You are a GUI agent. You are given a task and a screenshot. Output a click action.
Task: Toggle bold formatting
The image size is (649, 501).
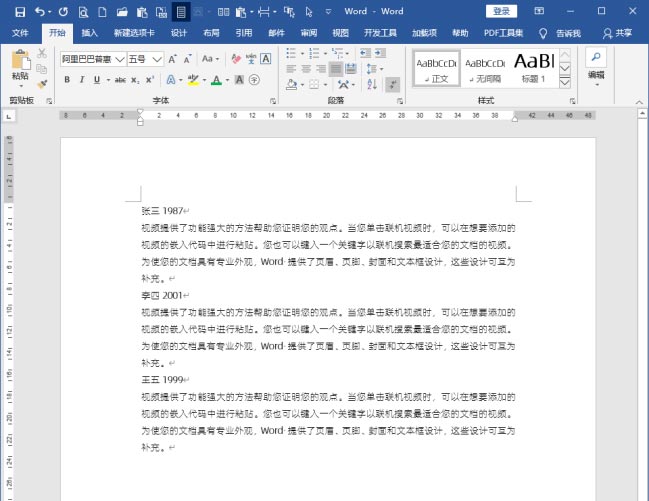click(x=67, y=79)
